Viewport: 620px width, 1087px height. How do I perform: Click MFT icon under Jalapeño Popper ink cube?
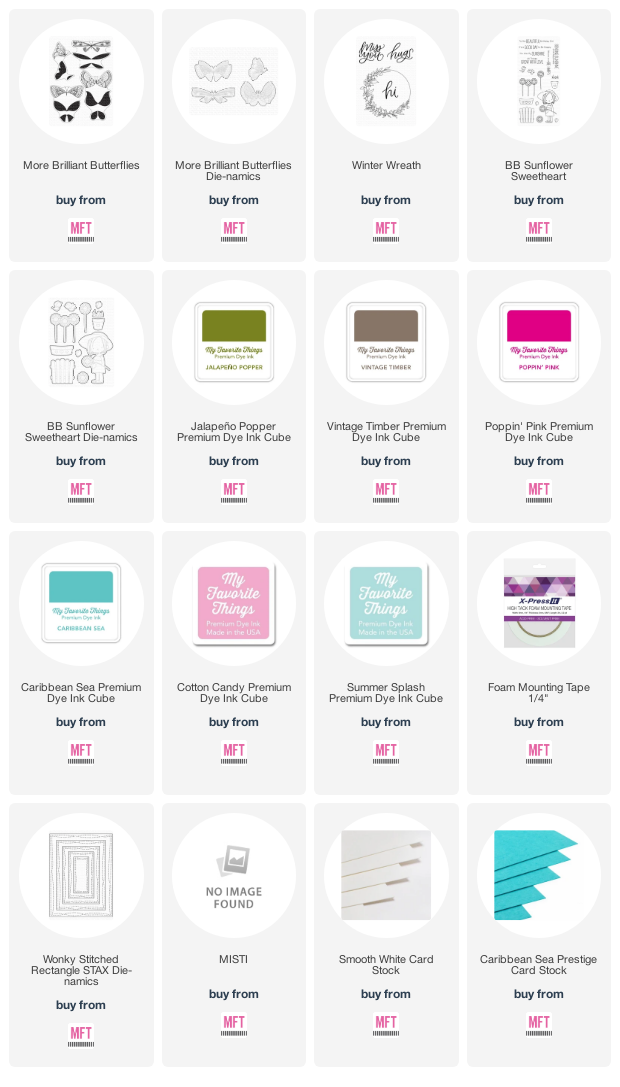(234, 492)
